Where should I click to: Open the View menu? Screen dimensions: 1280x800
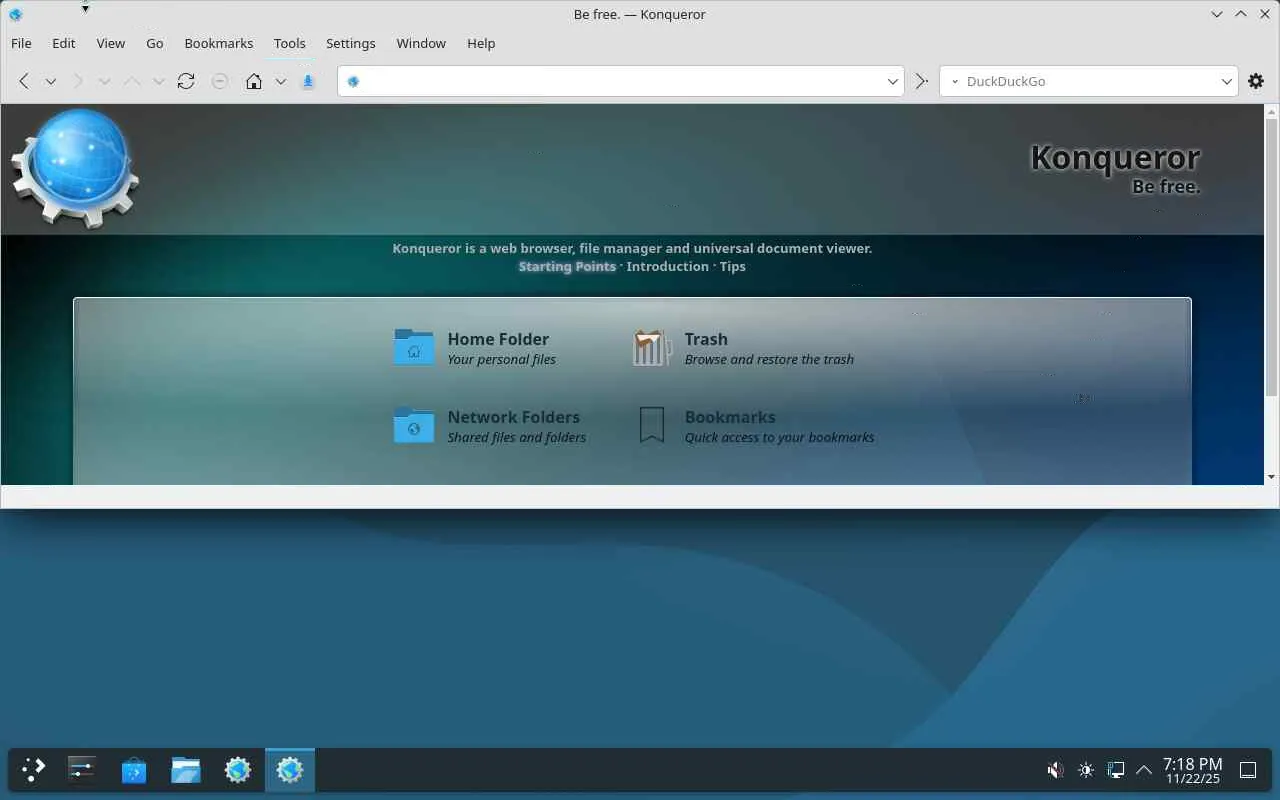(111, 43)
